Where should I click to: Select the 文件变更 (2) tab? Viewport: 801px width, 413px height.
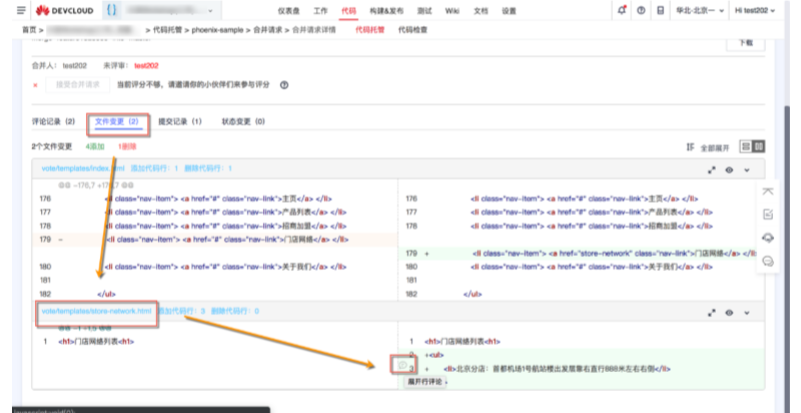[x=117, y=121]
